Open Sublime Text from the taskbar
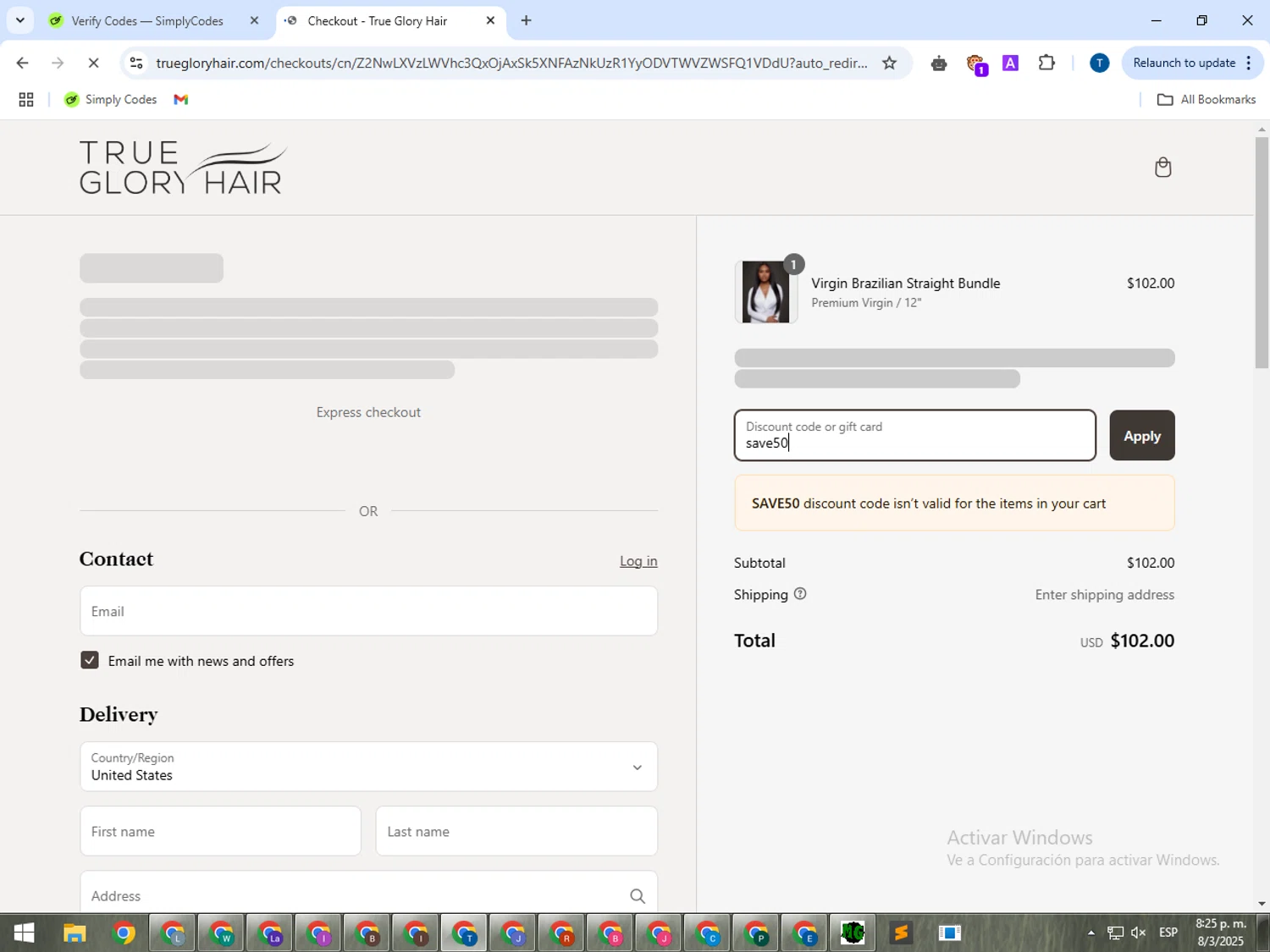 tap(901, 933)
